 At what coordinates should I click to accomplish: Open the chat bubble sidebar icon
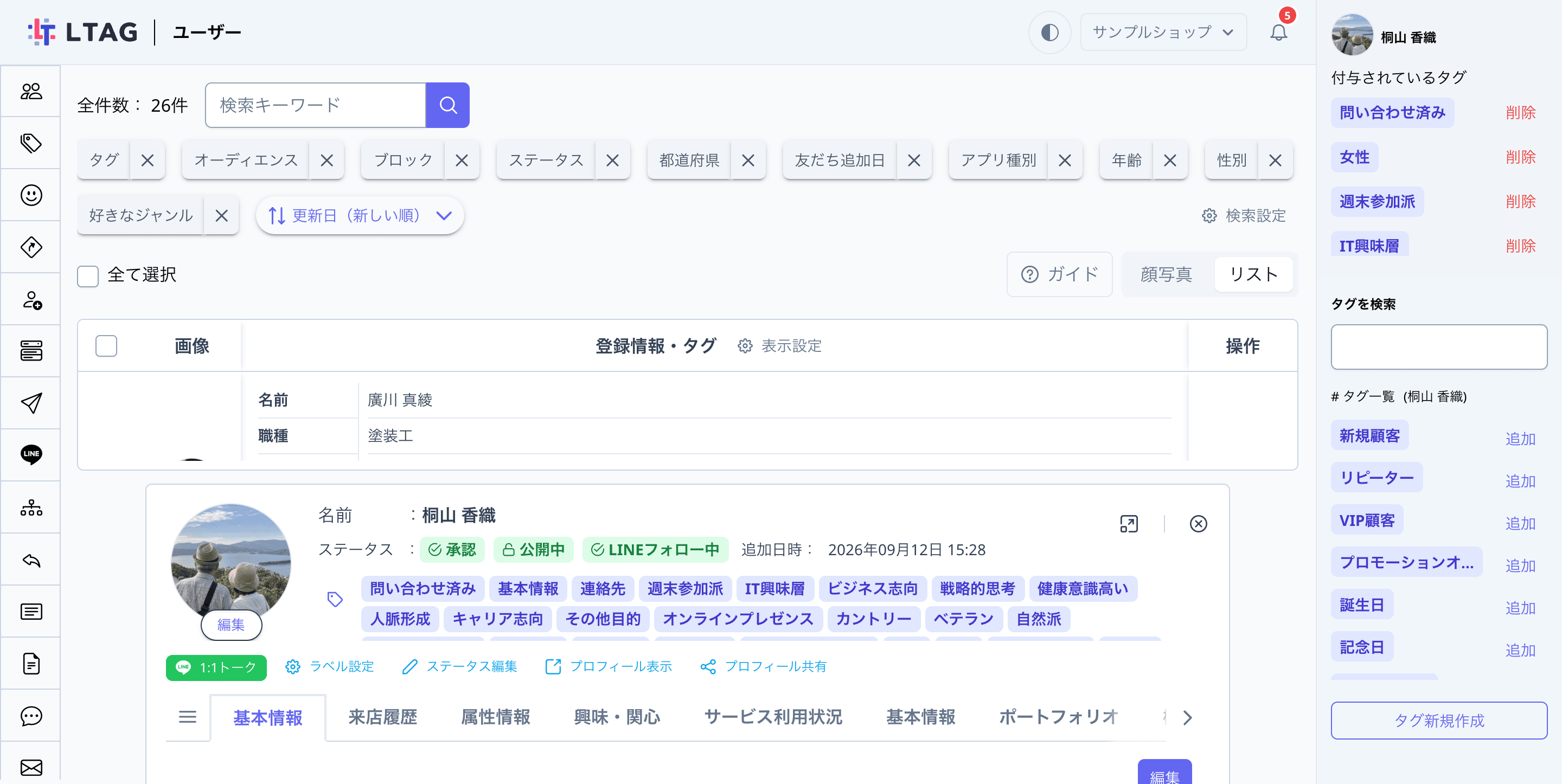pos(31,716)
